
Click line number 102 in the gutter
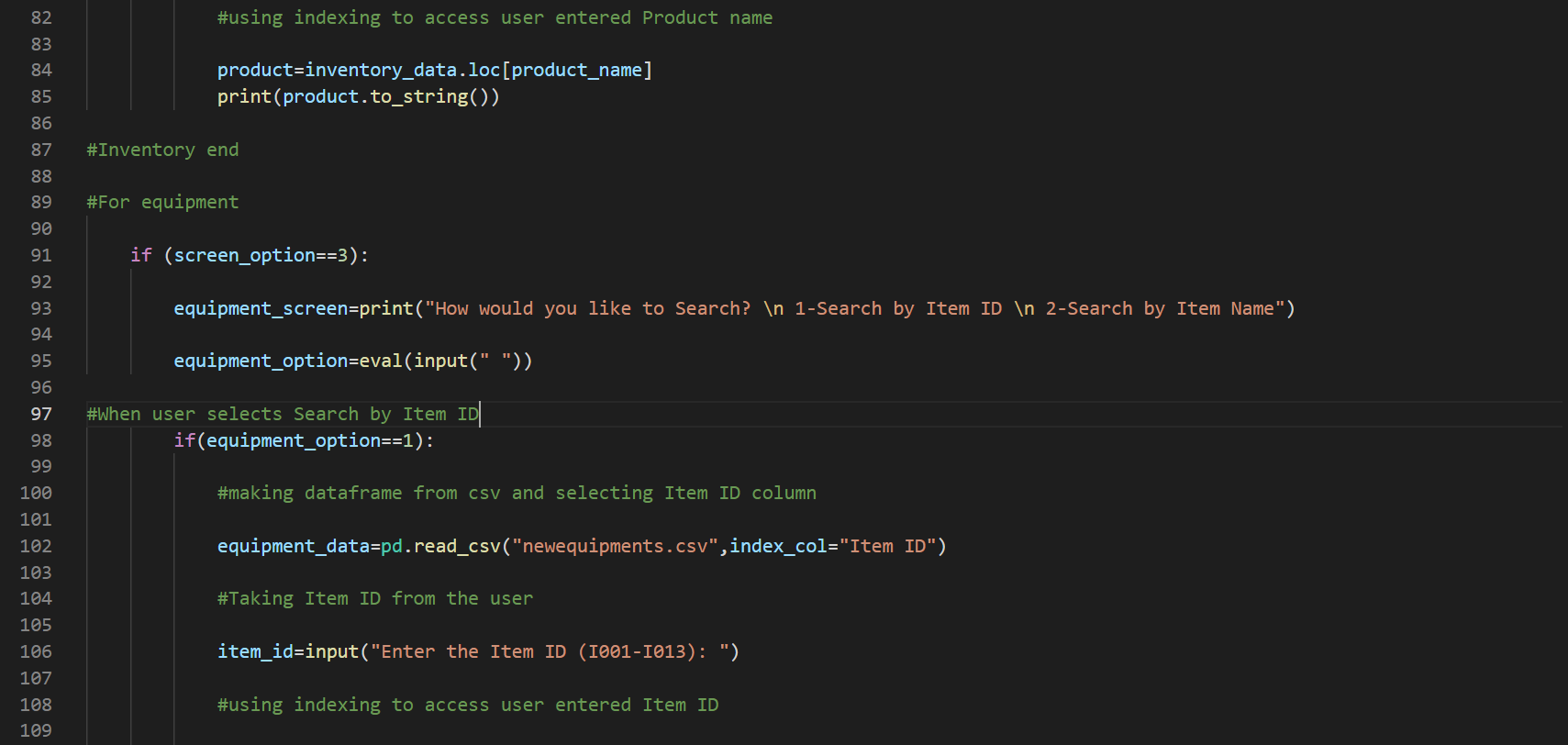[36, 546]
